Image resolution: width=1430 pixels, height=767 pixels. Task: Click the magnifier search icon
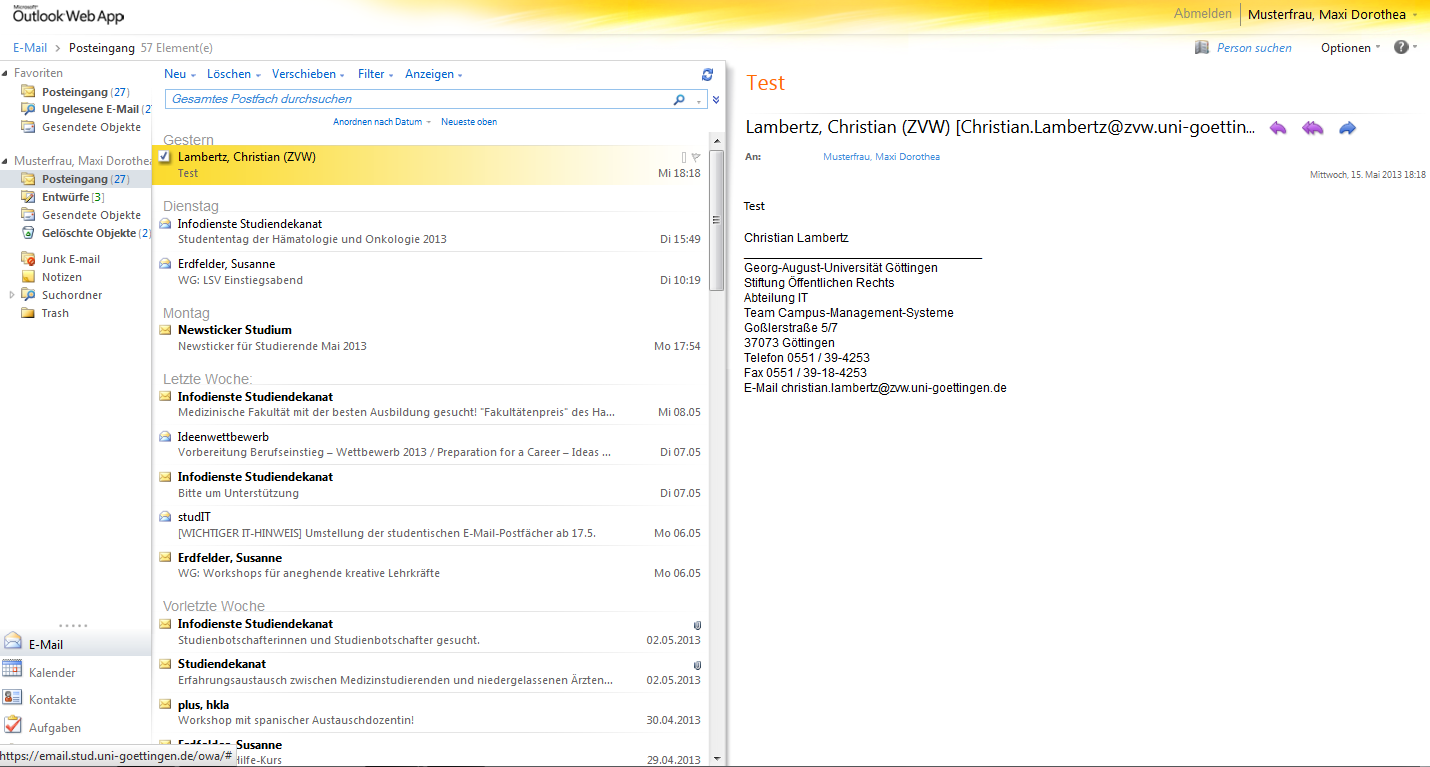tap(679, 99)
